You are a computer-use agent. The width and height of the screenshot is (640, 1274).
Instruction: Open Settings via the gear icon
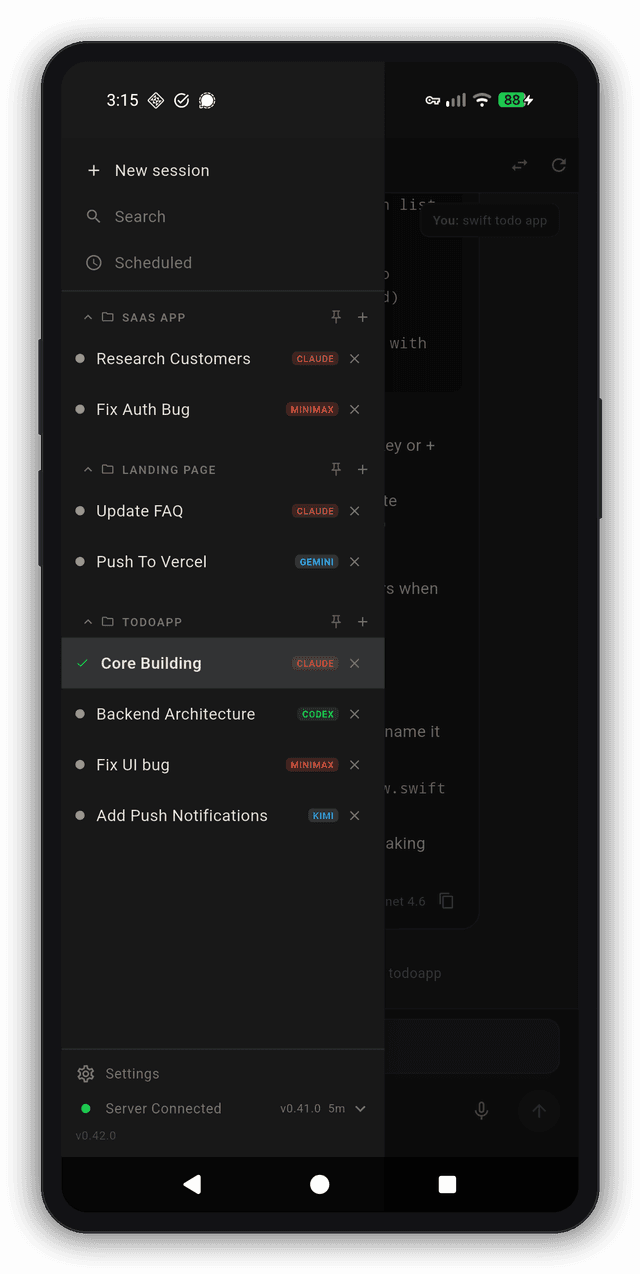(x=85, y=1073)
